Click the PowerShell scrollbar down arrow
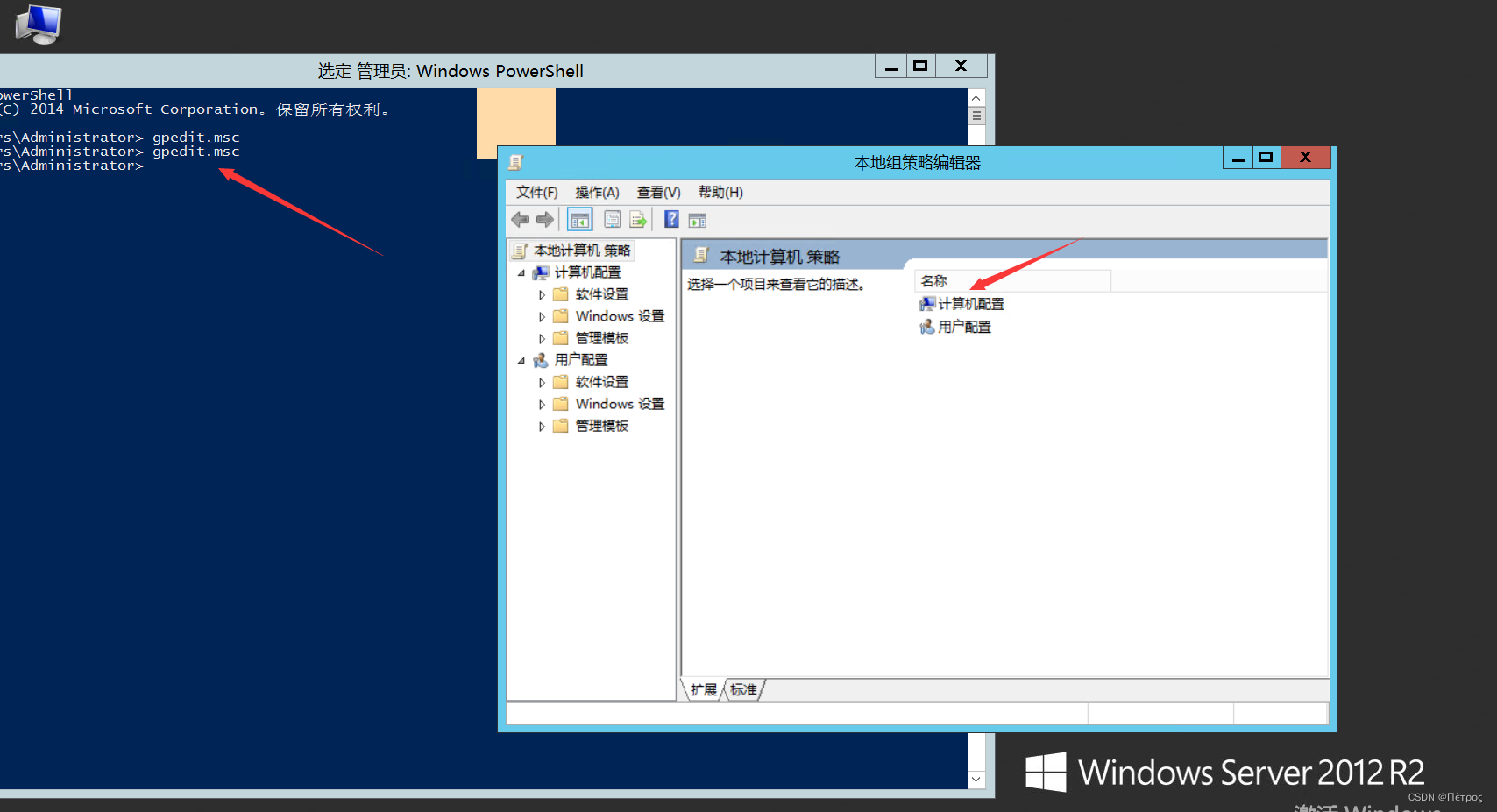Screen dimensions: 1497x812 (x=976, y=779)
